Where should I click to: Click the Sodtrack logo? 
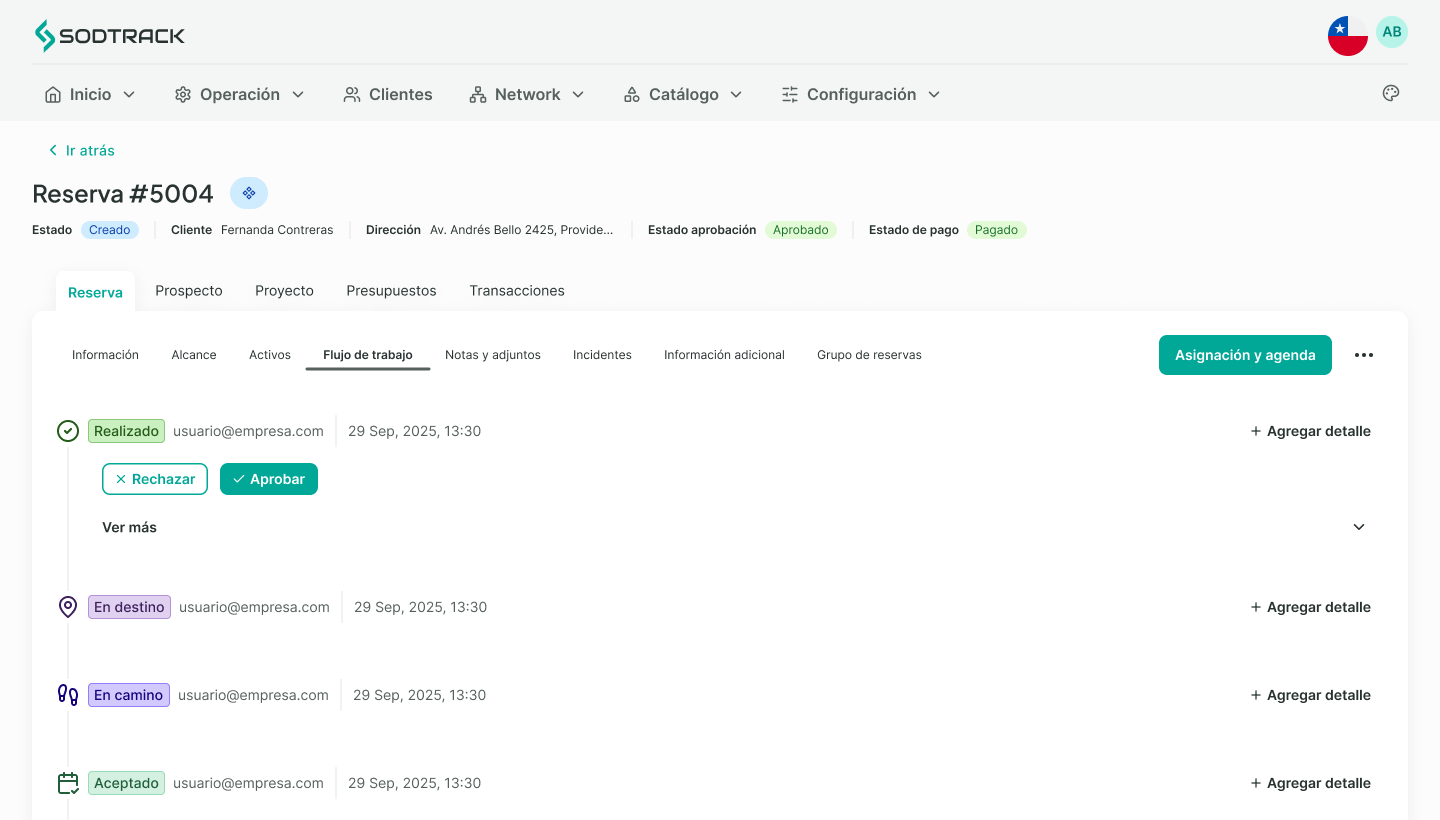[109, 34]
